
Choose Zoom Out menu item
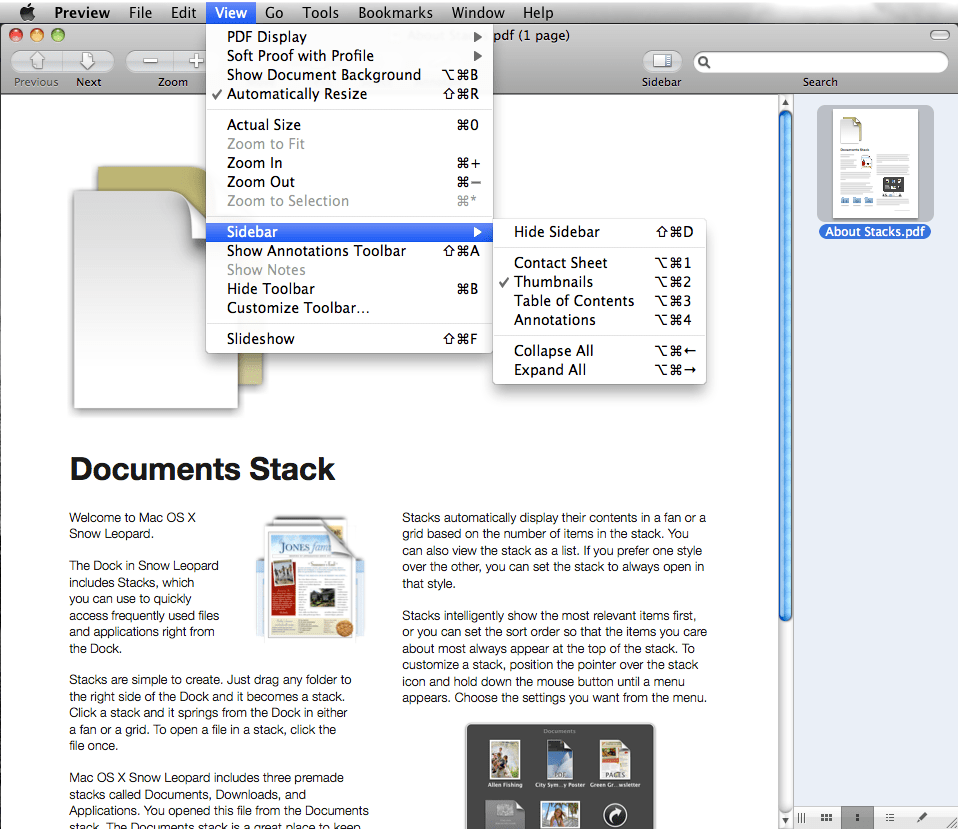(x=349, y=182)
